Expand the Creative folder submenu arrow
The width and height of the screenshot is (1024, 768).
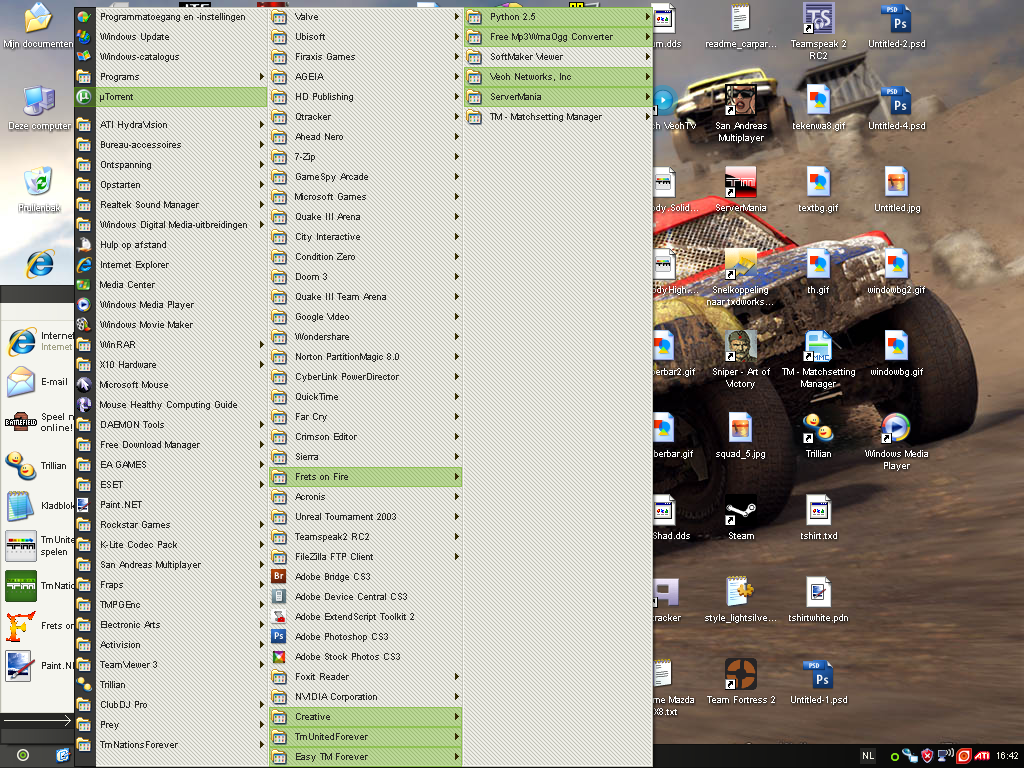point(456,716)
